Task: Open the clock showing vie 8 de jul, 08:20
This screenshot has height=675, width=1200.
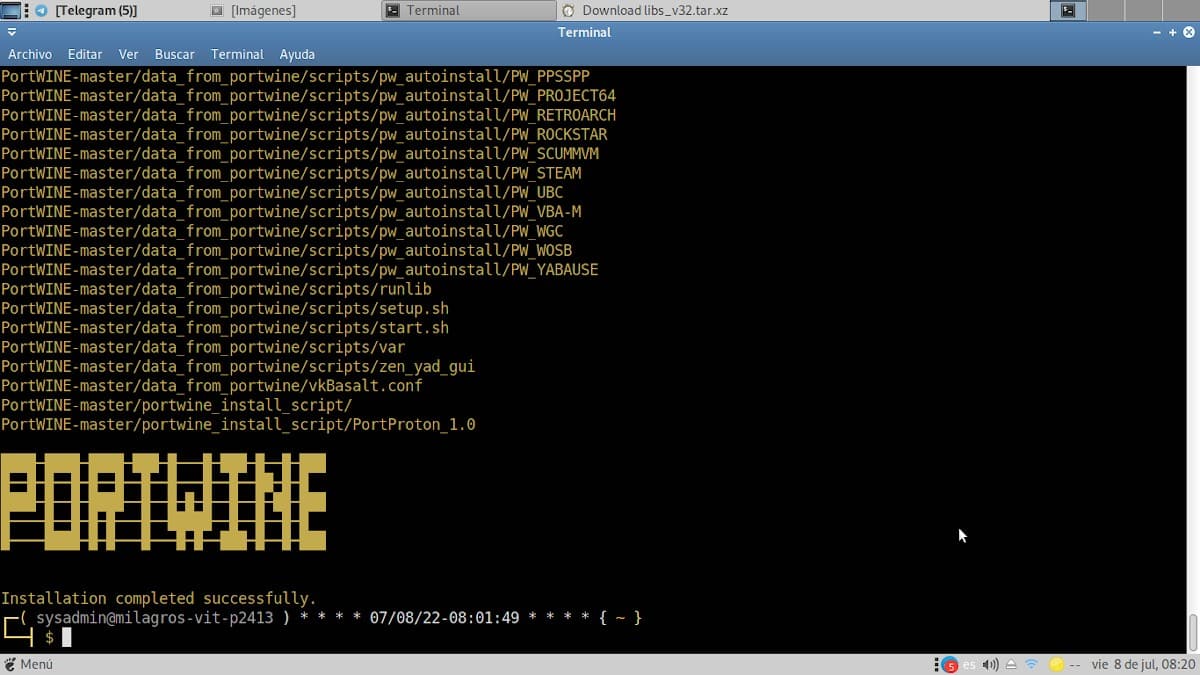Action: [x=1143, y=664]
